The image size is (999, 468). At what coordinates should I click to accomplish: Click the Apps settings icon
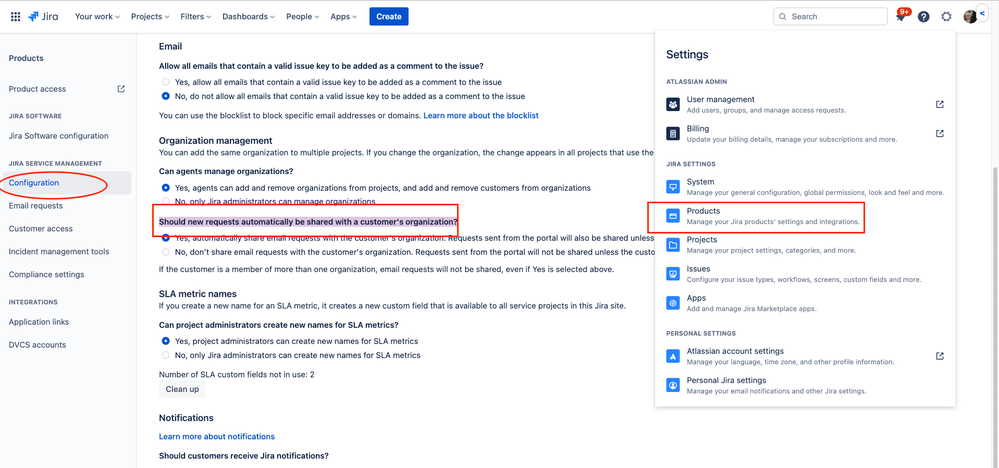[x=673, y=303]
